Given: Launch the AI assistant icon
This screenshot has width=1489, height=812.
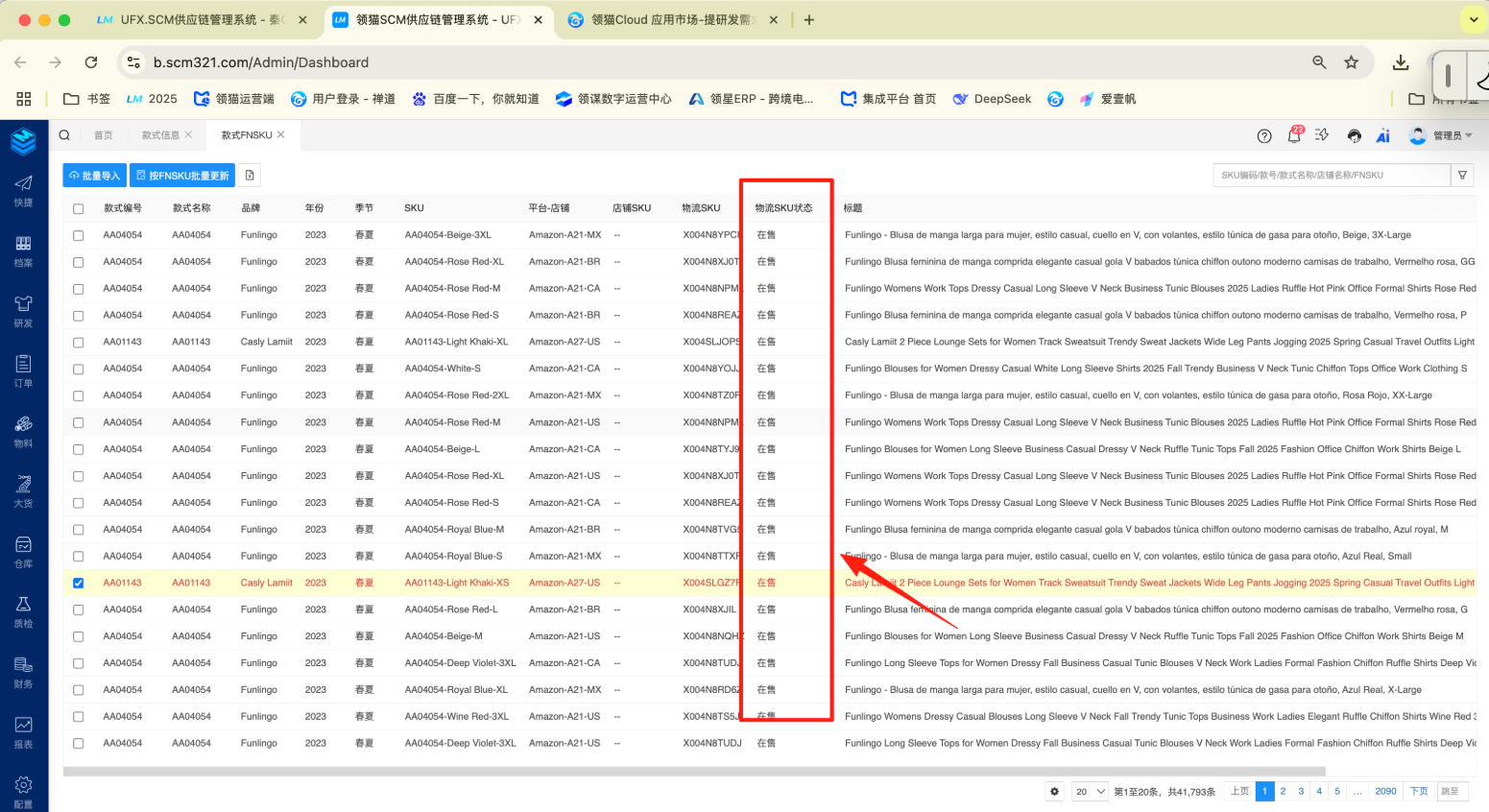Looking at the screenshot, I should (1382, 136).
